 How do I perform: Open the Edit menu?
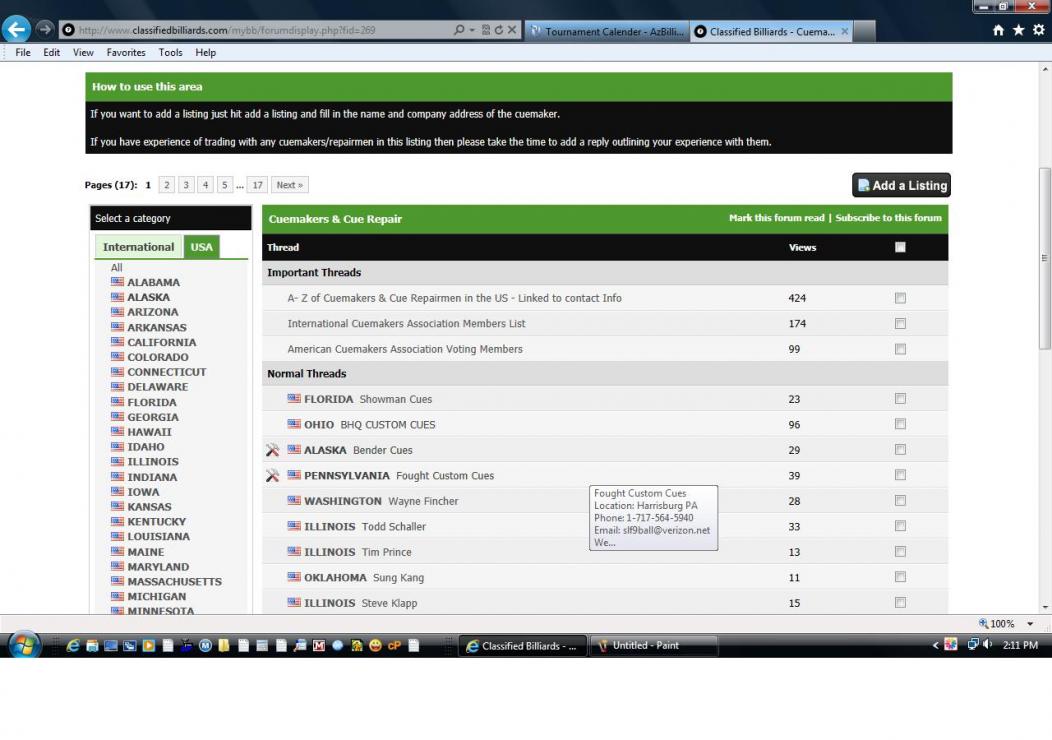coord(52,52)
